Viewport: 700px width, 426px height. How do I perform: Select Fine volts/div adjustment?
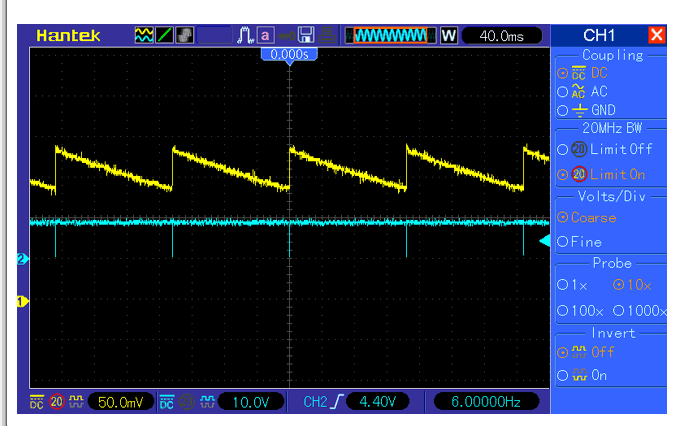coord(580,242)
